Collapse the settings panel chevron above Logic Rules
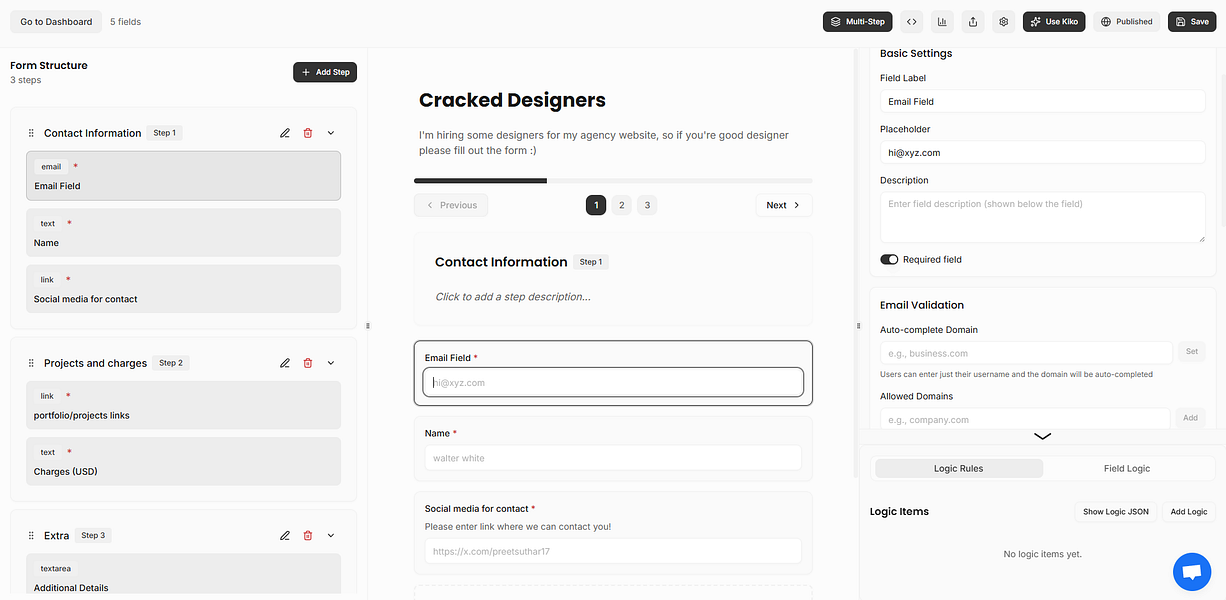1226x600 pixels. click(x=1042, y=436)
